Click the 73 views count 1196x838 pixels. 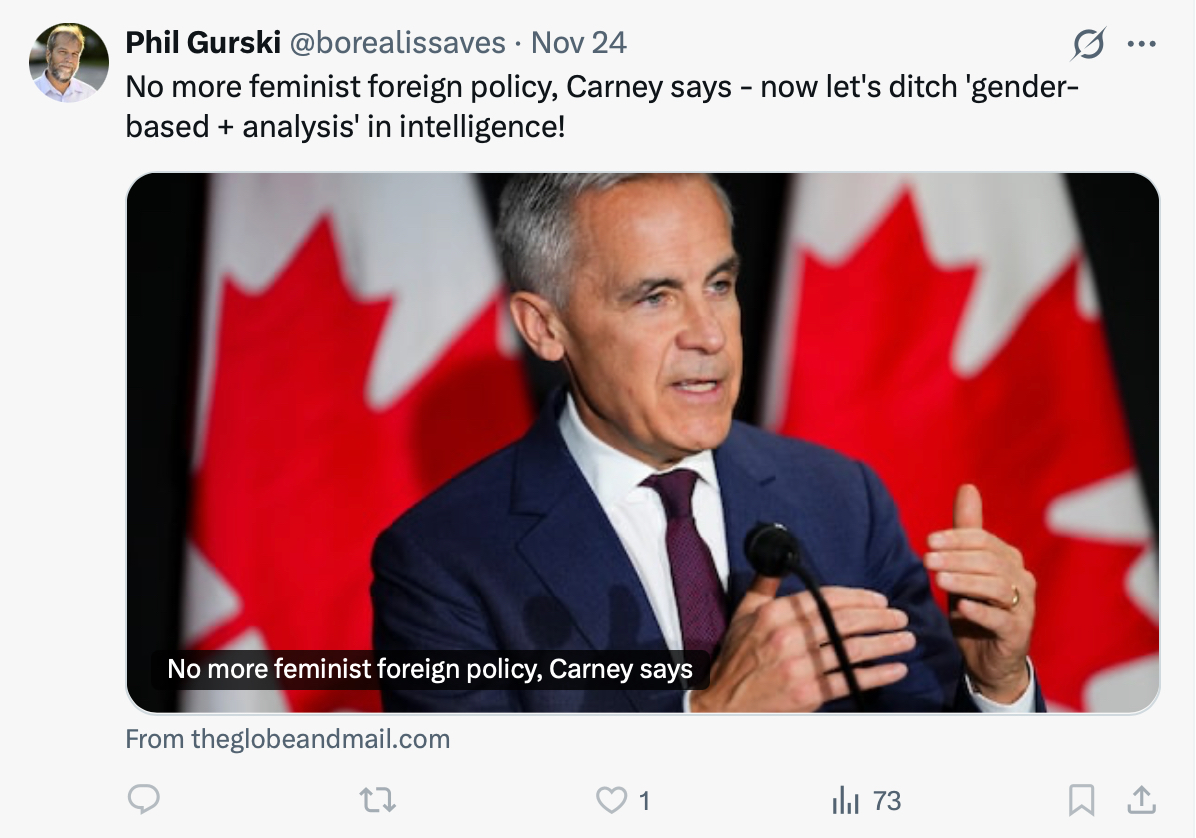coord(887,800)
